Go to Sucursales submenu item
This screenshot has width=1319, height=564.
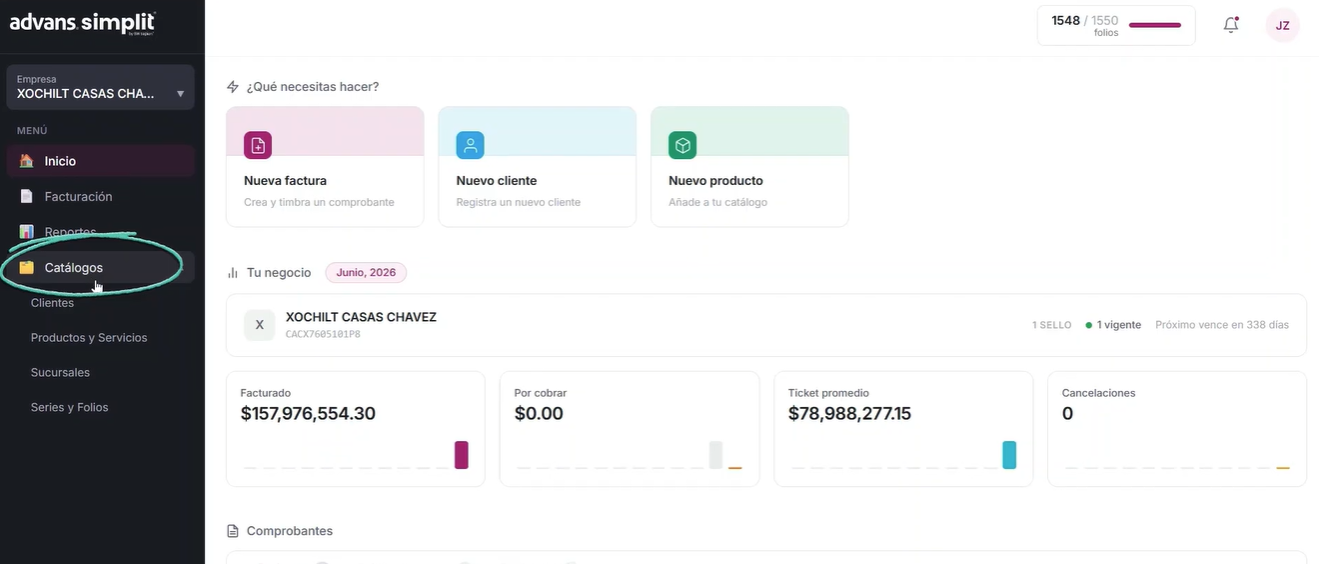(x=60, y=373)
